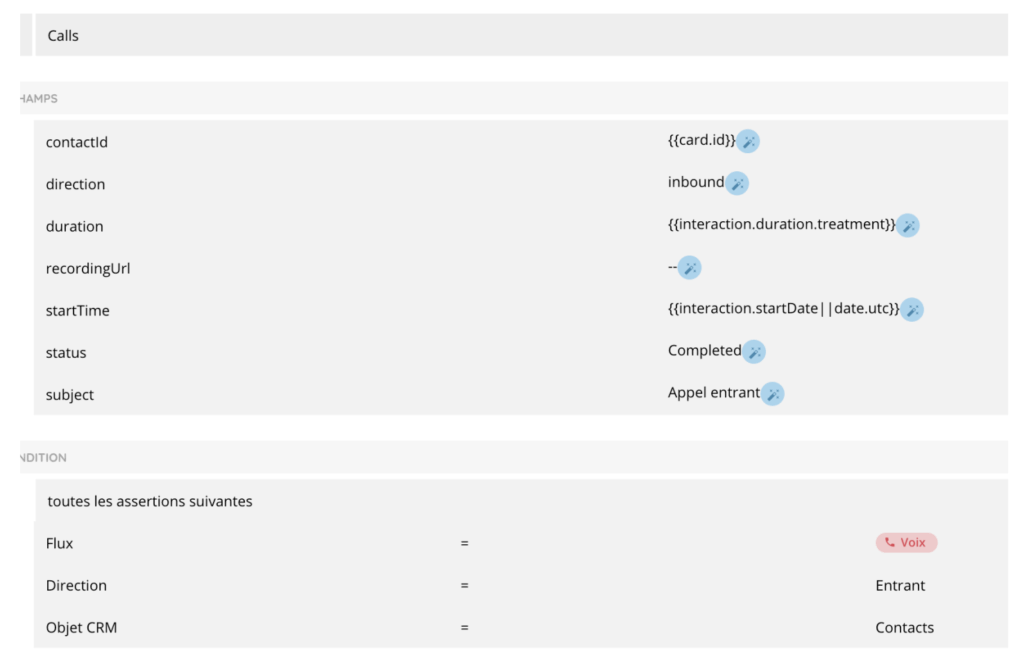Click the wand icon next to Completed

coord(754,352)
